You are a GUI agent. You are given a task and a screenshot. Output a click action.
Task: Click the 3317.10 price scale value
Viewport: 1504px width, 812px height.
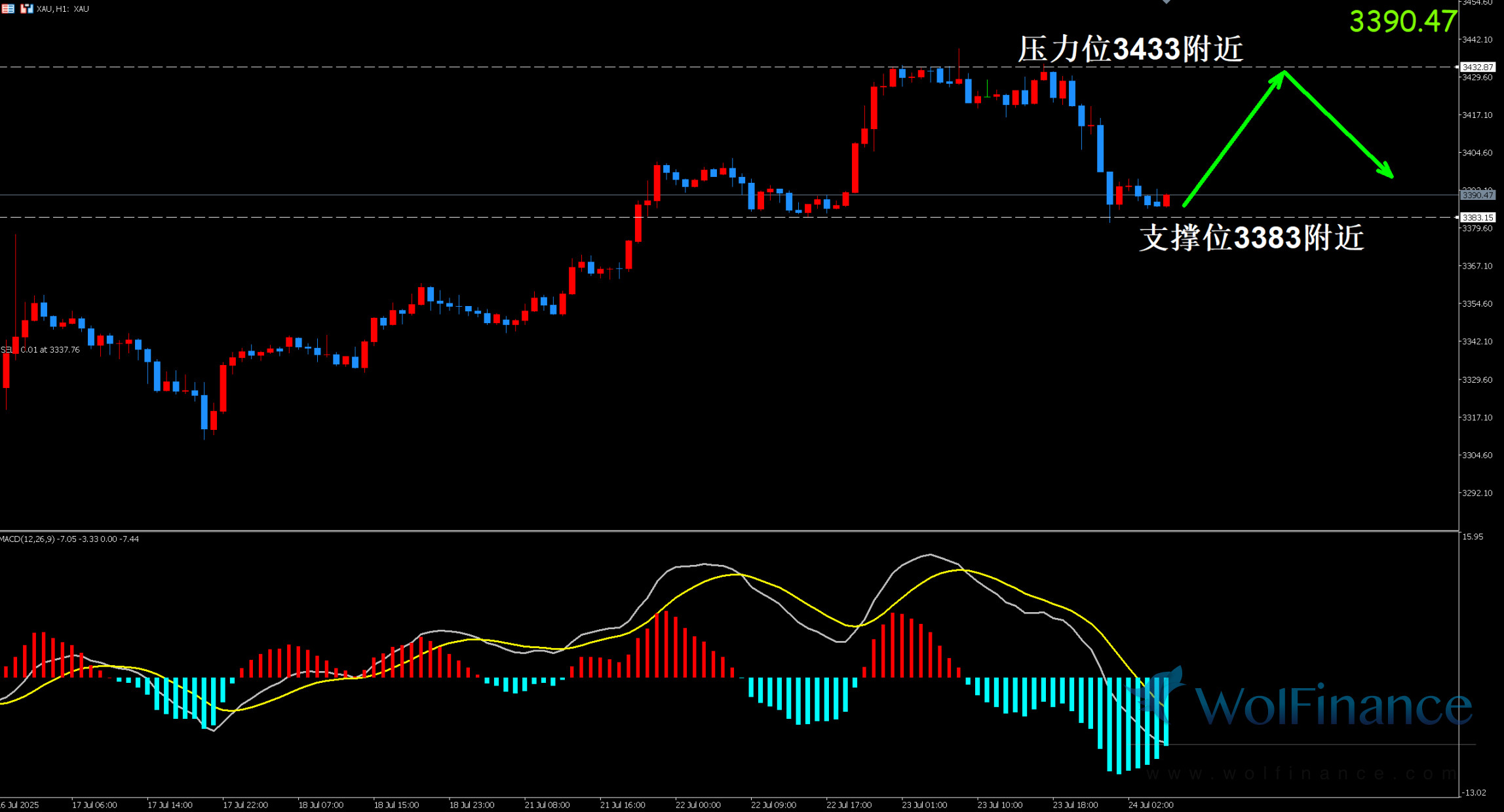click(1477, 417)
